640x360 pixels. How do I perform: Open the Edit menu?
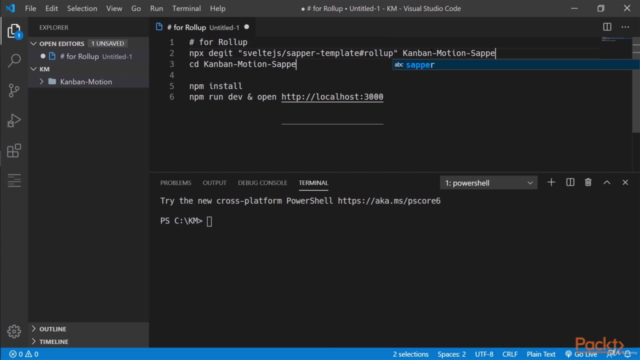pos(51,8)
